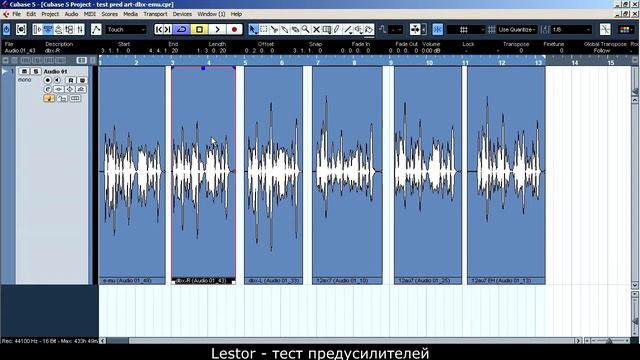Select the dbx-L audio event
The height and width of the screenshot is (360, 640).
[273, 175]
